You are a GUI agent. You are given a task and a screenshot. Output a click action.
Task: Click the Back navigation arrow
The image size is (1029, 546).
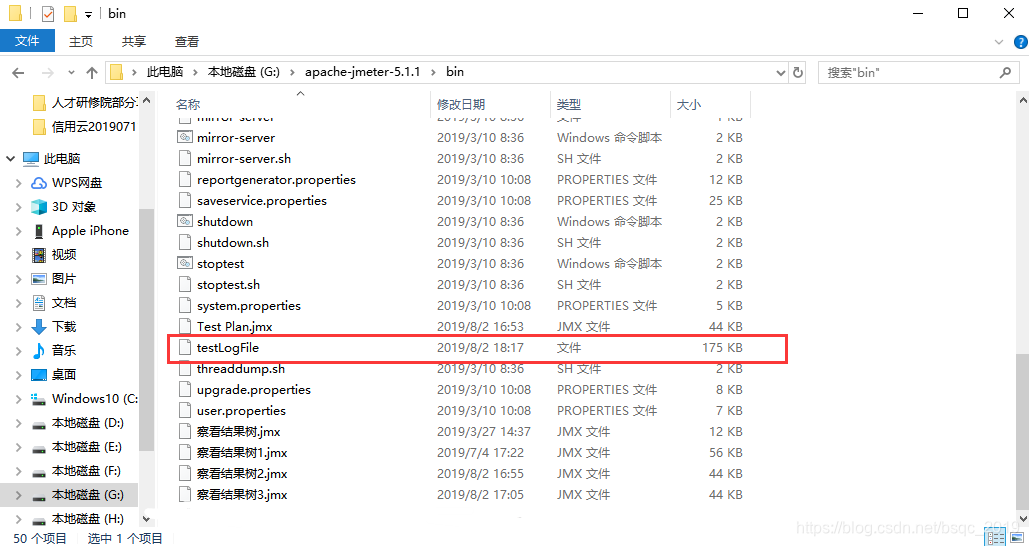[x=18, y=73]
